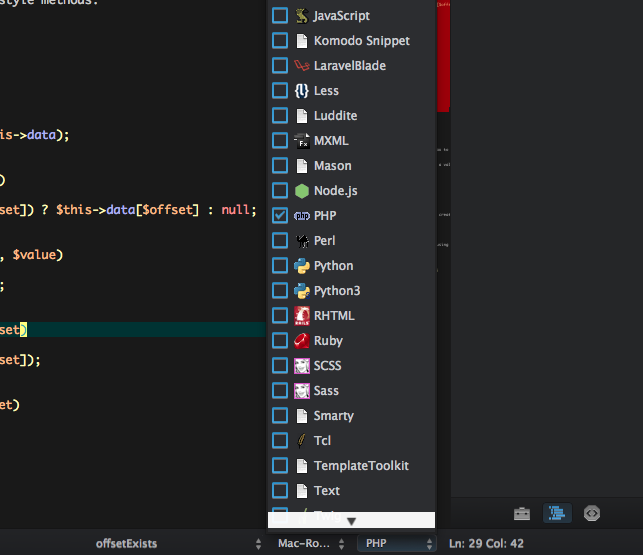Click the Less curly-brace icon
This screenshot has width=643, height=555.
pyautogui.click(x=301, y=90)
